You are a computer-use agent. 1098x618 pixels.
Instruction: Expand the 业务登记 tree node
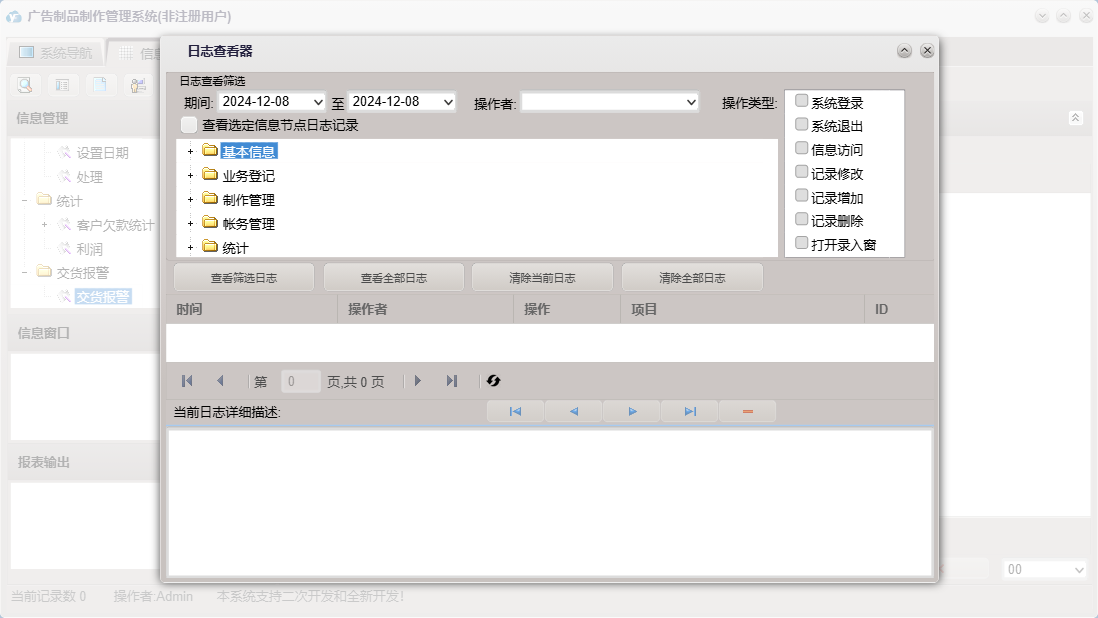pyautogui.click(x=190, y=176)
